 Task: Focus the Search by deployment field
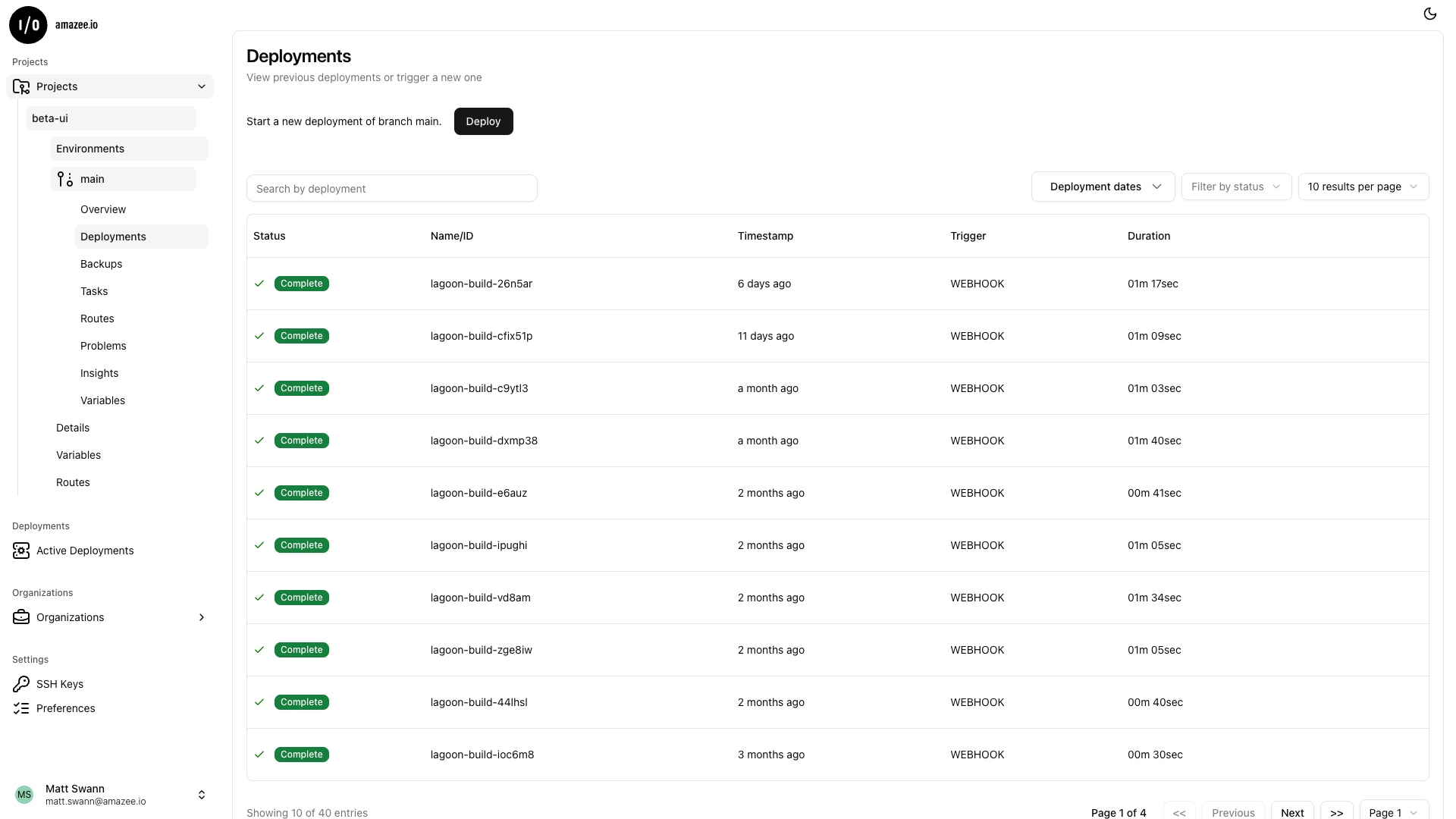pyautogui.click(x=391, y=189)
